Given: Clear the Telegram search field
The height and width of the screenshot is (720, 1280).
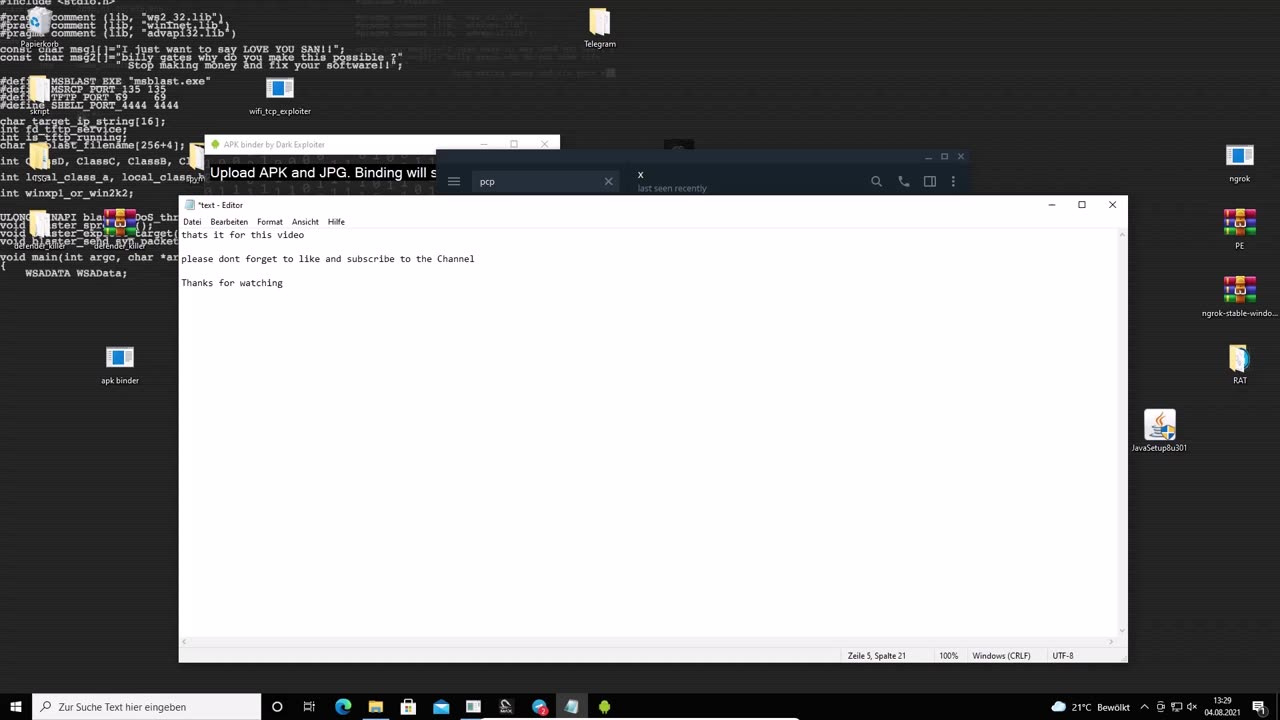Looking at the screenshot, I should pos(608,181).
